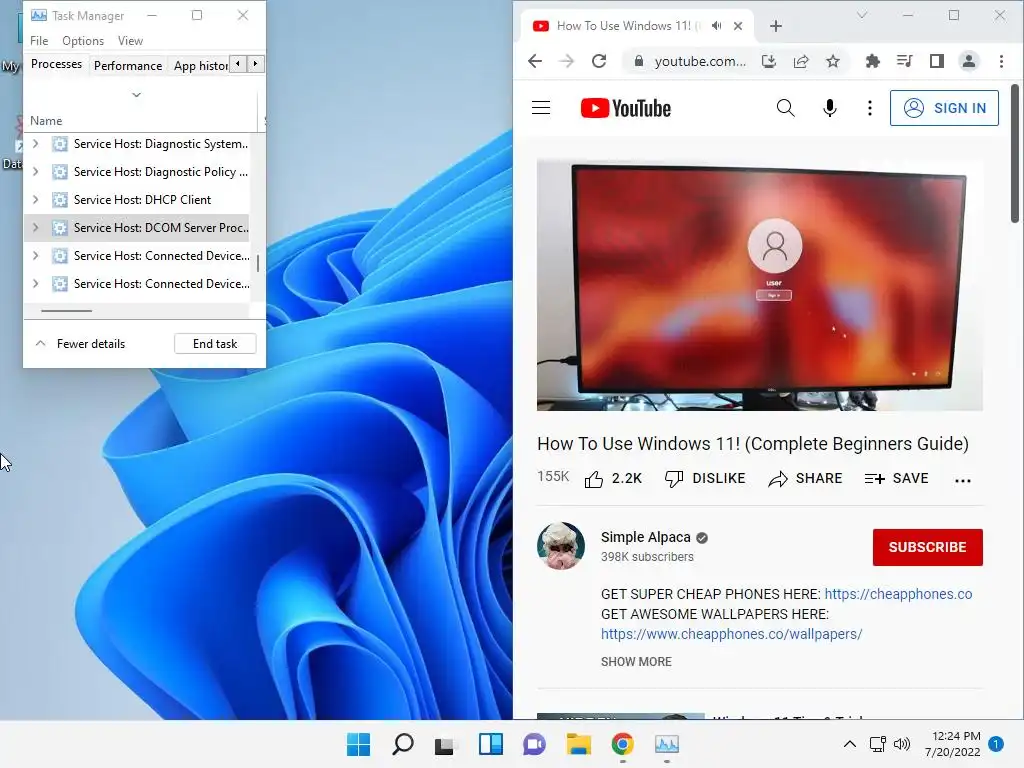The image size is (1024, 768).
Task: Open Task Manager Options menu
Action: click(83, 40)
